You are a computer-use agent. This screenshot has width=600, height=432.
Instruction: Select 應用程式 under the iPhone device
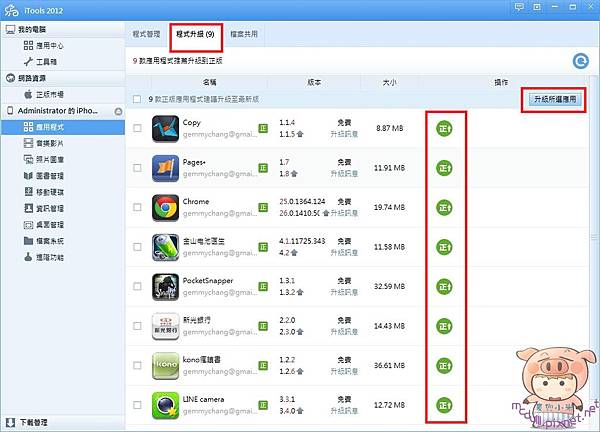[x=63, y=127]
